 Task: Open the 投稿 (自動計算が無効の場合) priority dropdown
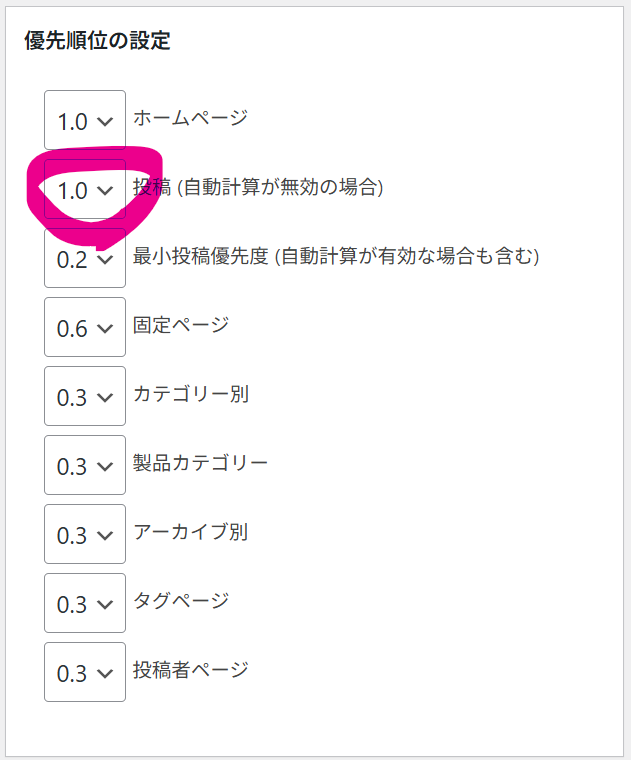point(85,190)
